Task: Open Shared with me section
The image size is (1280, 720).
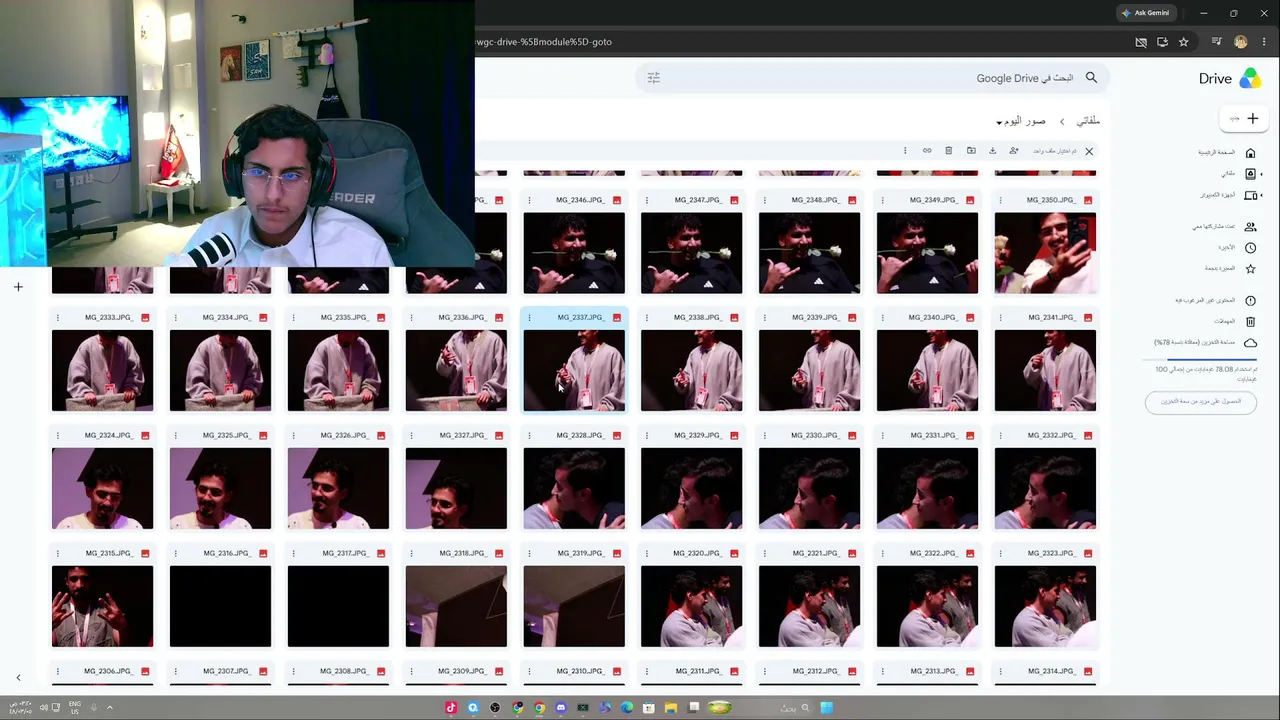Action: click(1224, 227)
